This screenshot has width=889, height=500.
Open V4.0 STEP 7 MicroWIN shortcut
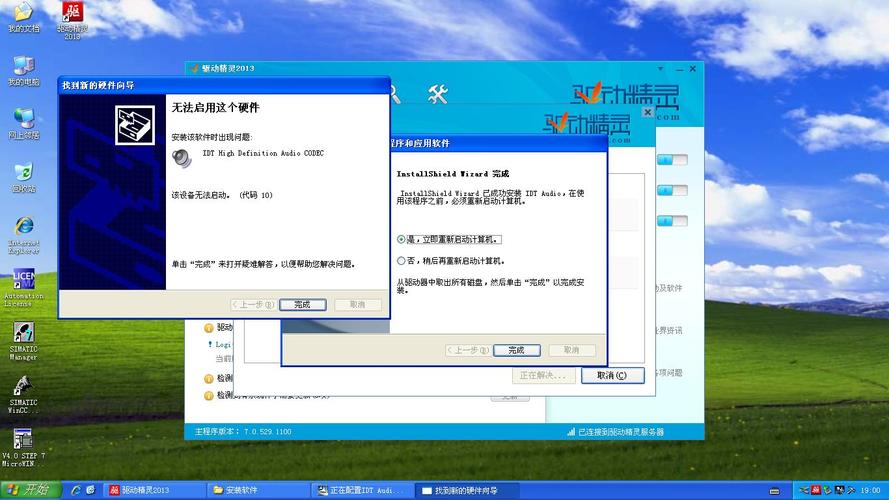(x=23, y=448)
